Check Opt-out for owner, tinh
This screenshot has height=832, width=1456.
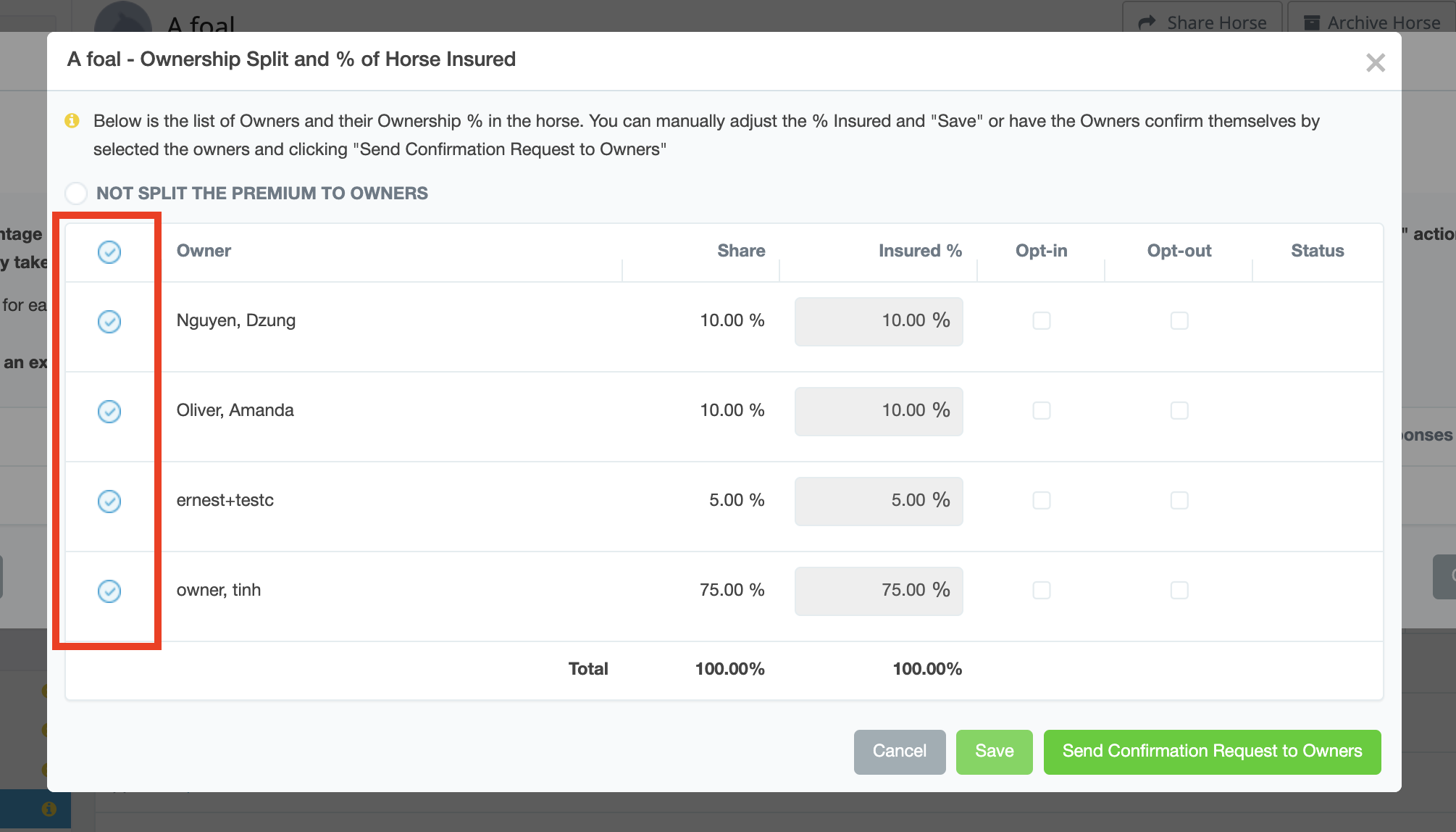click(x=1179, y=591)
